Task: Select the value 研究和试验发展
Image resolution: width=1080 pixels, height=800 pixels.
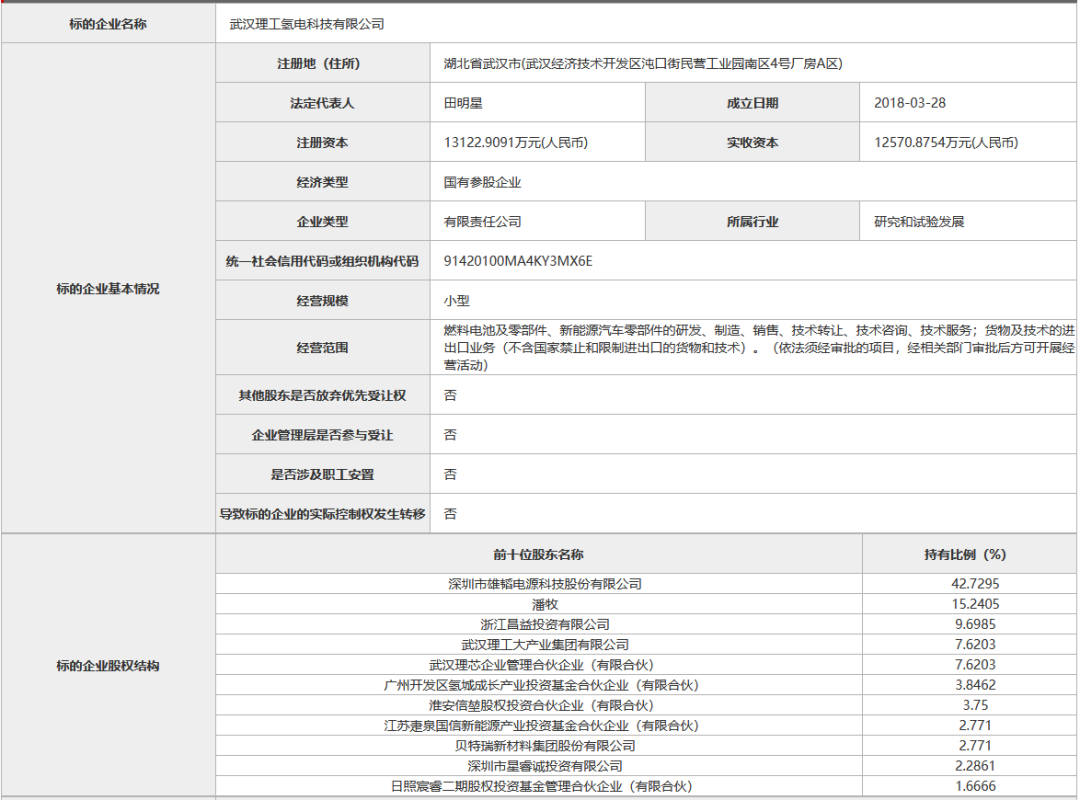Action: click(919, 222)
